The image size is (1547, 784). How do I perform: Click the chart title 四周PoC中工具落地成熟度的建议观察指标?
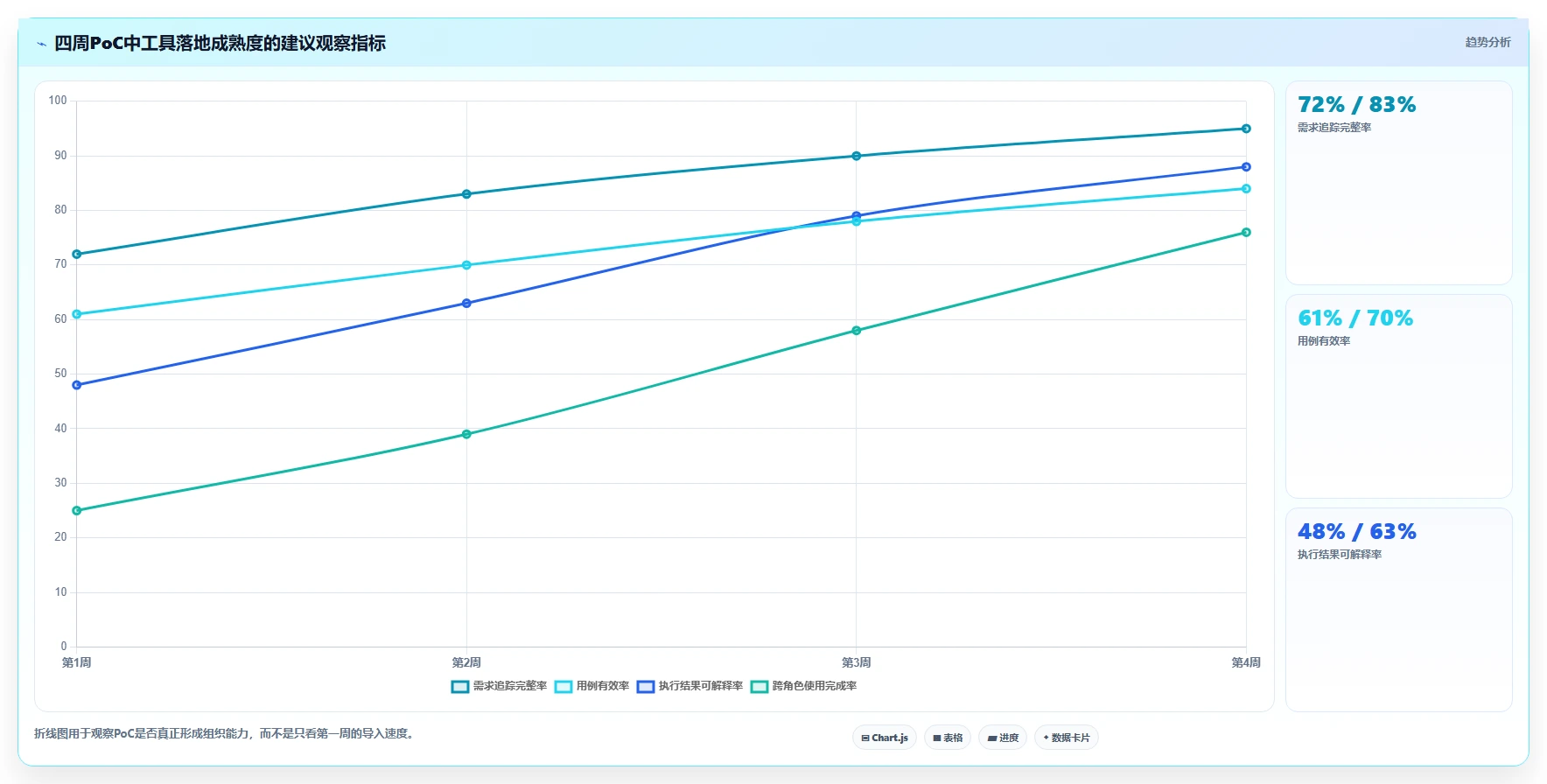[220, 43]
